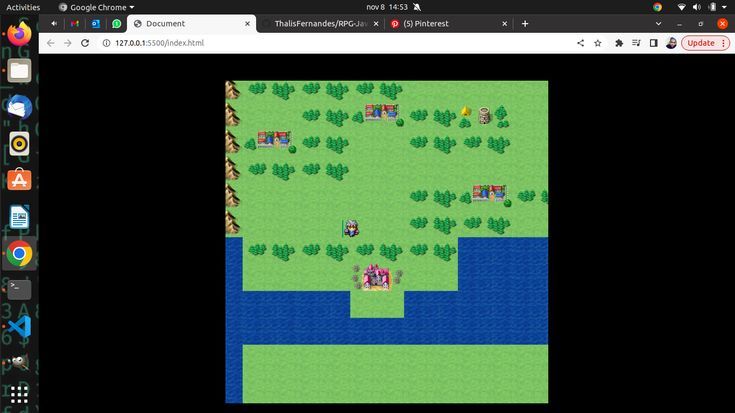Open Google Chrome app menu in top bar
This screenshot has height=413, width=735.
coord(97,7)
